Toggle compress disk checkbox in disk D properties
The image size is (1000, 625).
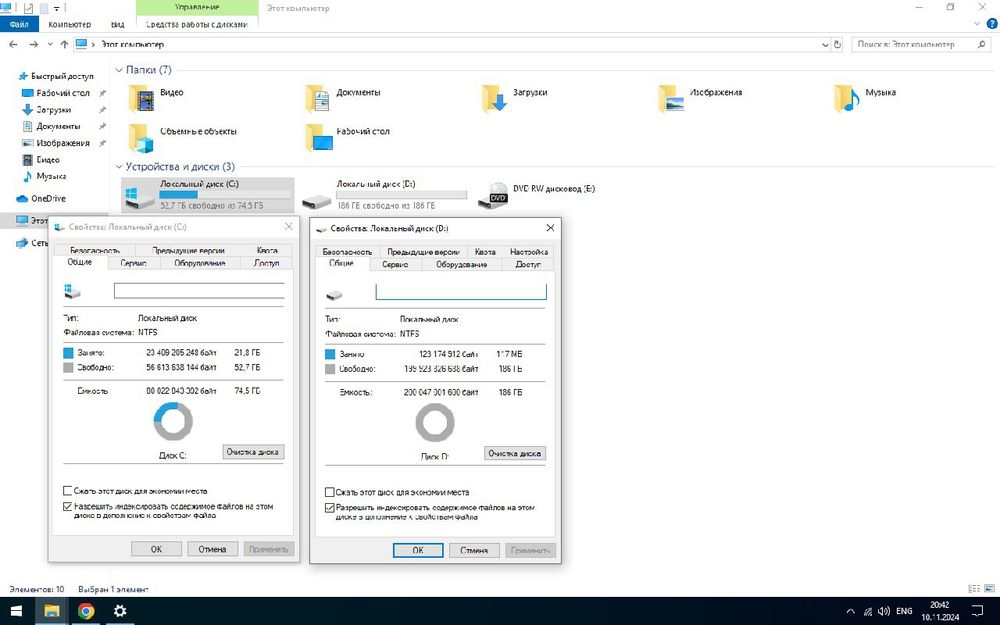[x=329, y=492]
